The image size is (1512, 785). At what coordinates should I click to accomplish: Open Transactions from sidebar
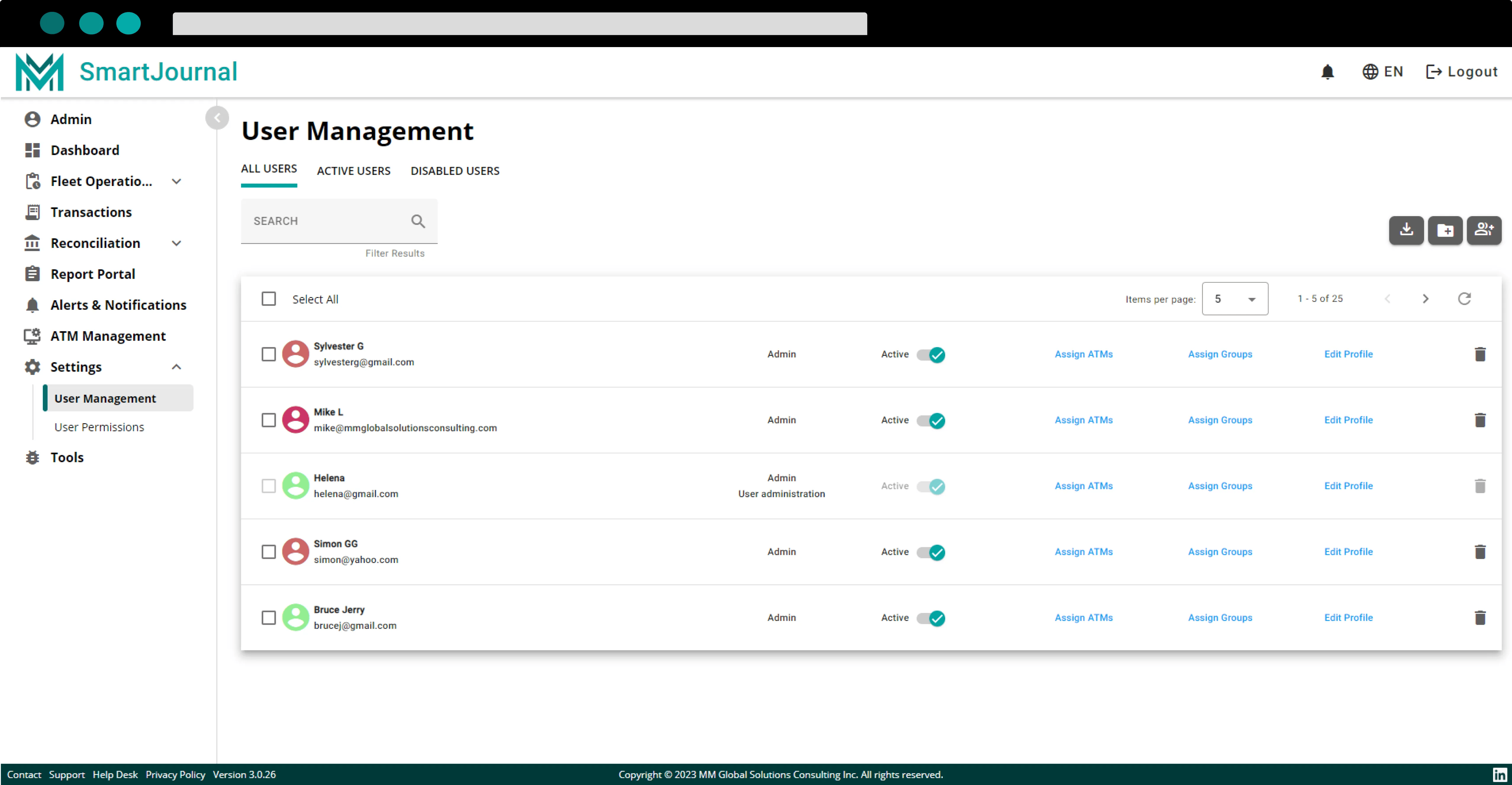pos(91,212)
